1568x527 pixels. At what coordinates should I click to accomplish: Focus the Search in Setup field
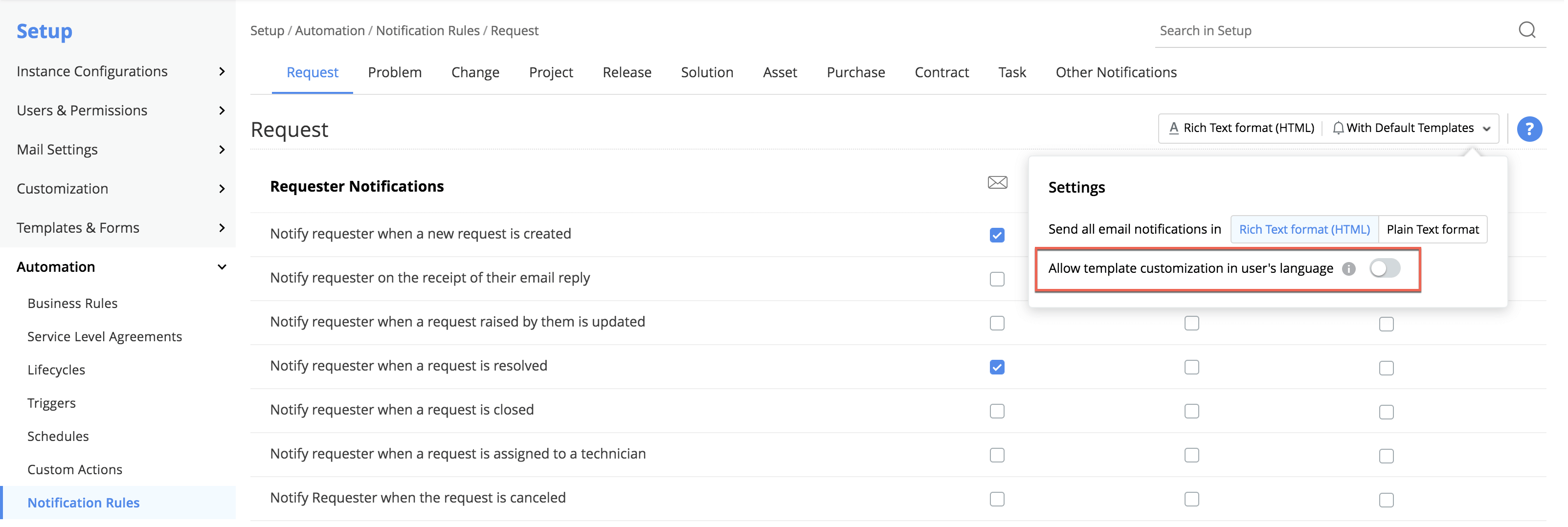pos(1333,30)
